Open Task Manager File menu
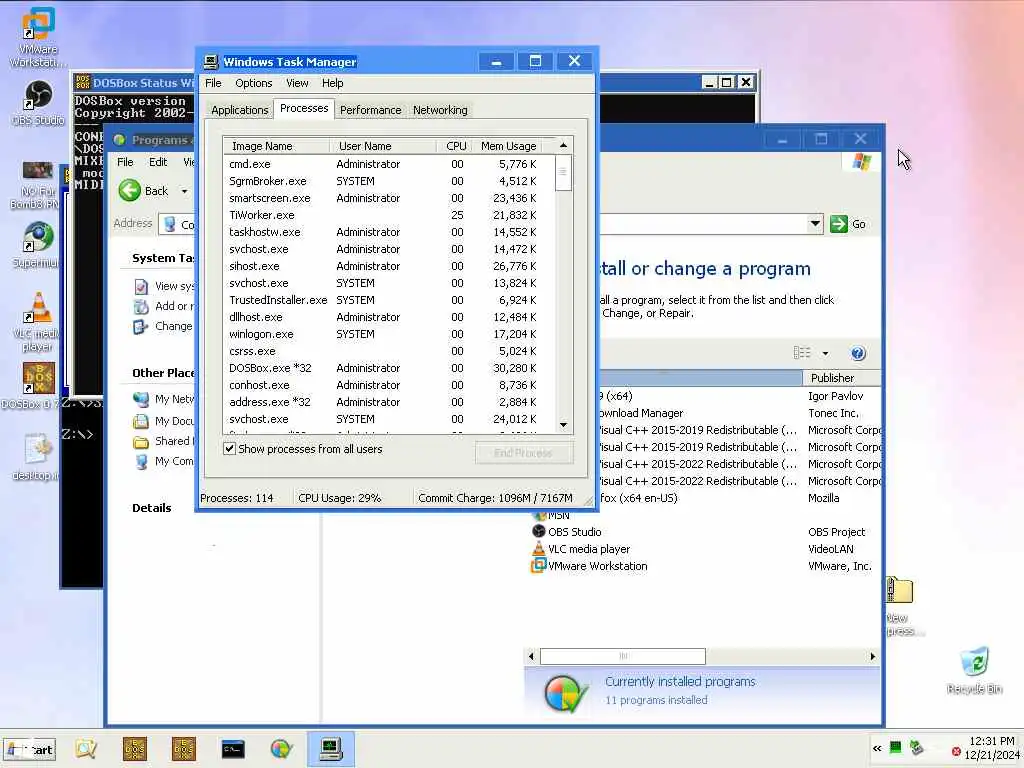 (x=213, y=83)
